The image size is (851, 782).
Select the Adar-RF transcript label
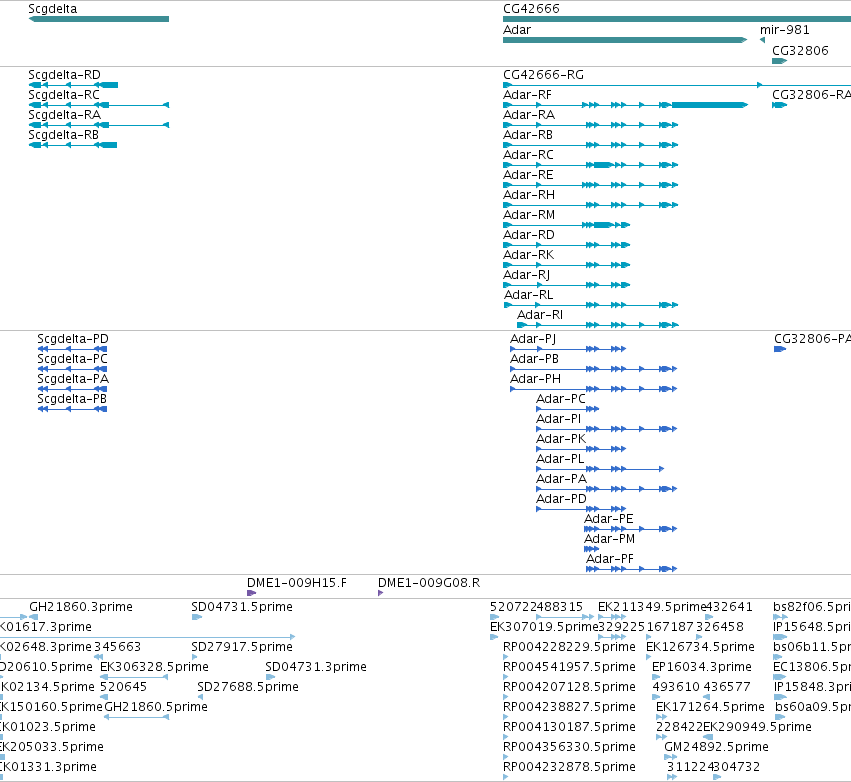tap(527, 95)
